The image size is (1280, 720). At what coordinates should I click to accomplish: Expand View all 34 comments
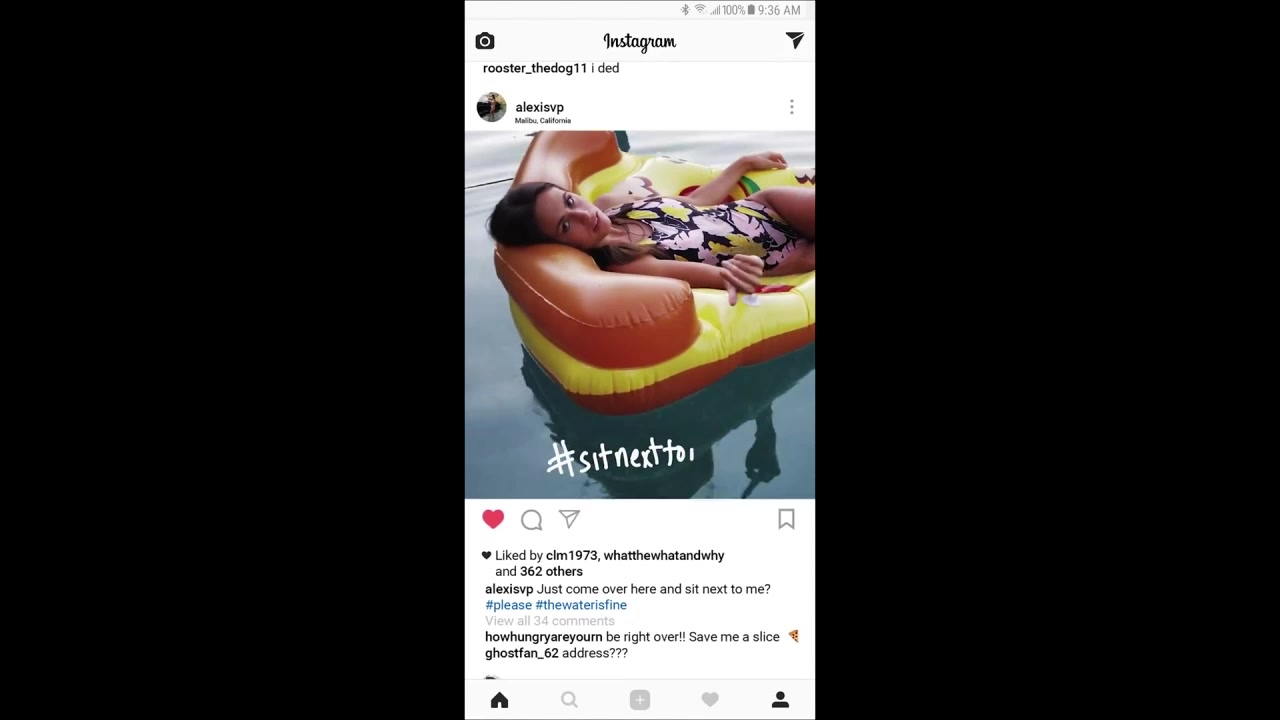550,621
